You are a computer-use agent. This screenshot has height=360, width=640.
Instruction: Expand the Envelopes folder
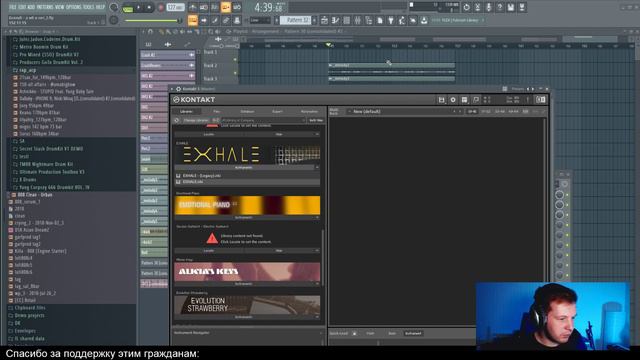click(24, 331)
